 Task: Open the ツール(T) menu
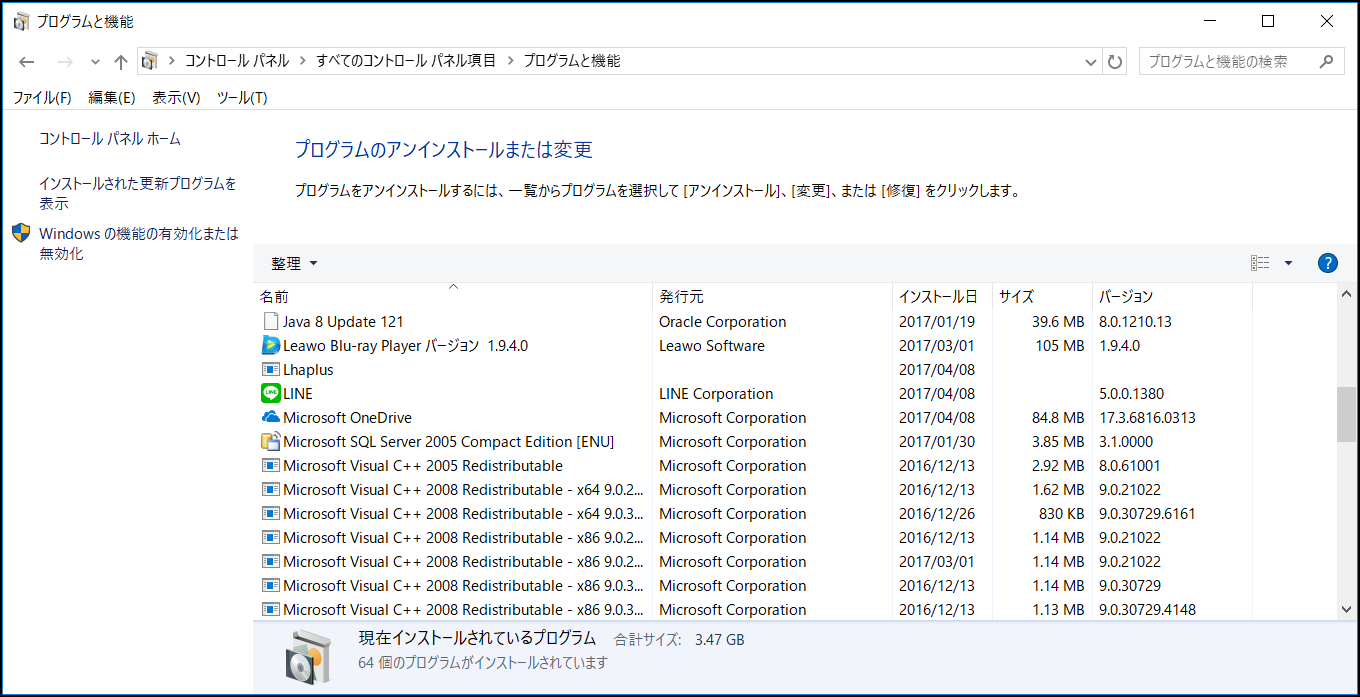(242, 98)
